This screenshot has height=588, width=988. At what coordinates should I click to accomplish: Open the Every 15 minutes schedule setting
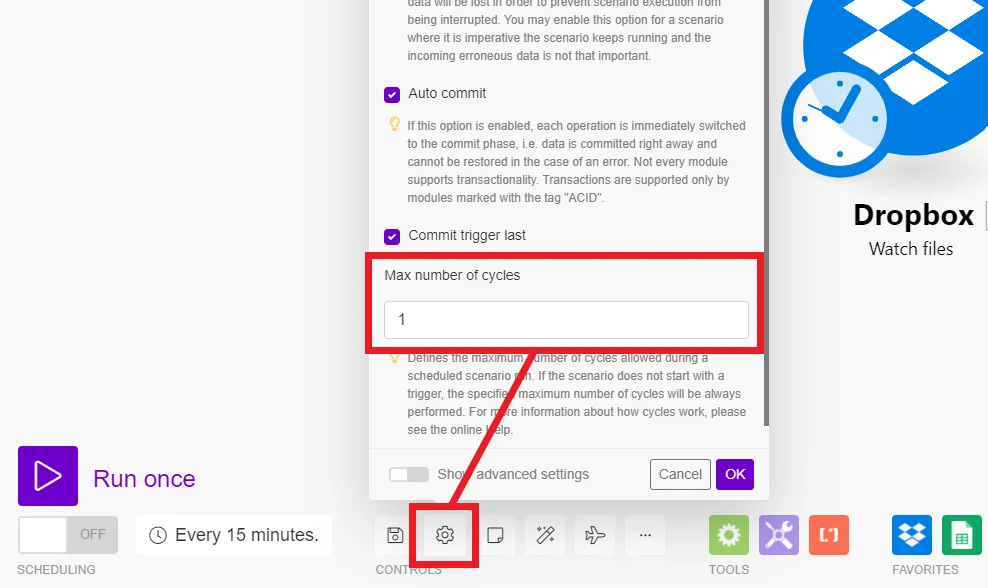coord(234,535)
